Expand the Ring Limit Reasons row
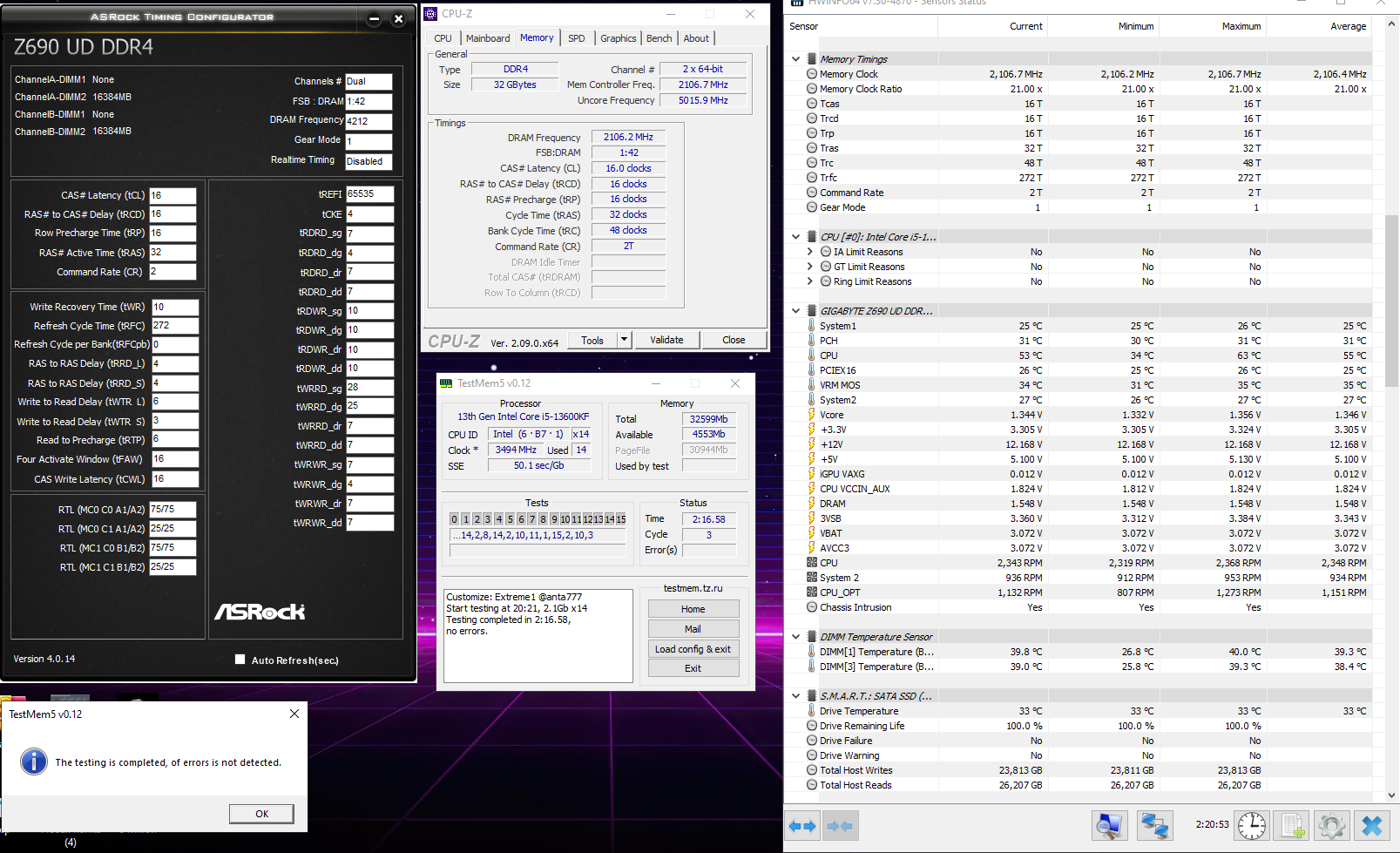The height and width of the screenshot is (853, 1400). click(810, 281)
